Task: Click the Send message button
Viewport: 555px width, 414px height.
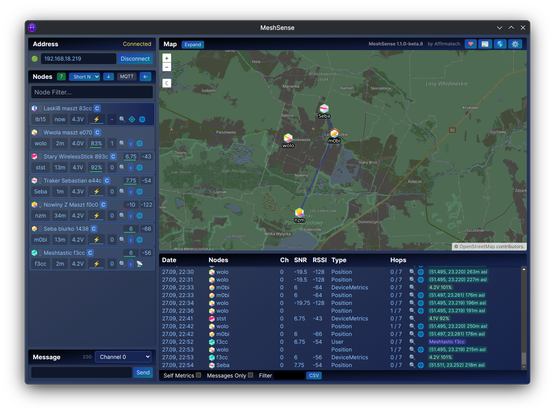Action: (x=143, y=372)
